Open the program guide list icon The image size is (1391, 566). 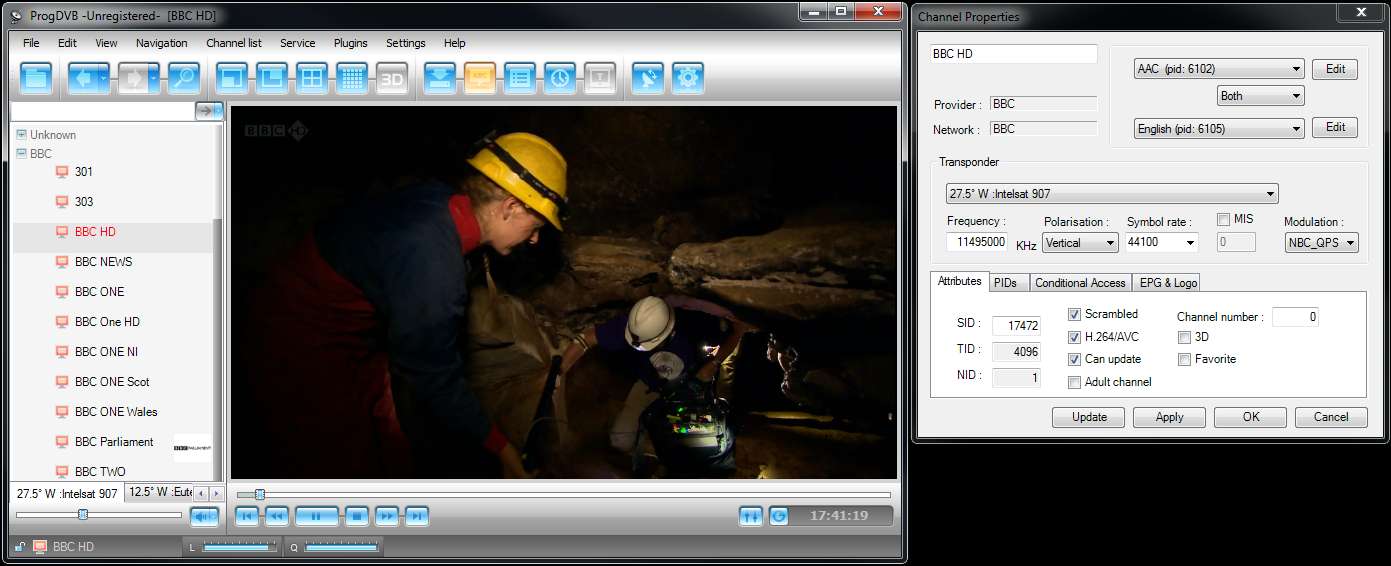tap(520, 78)
